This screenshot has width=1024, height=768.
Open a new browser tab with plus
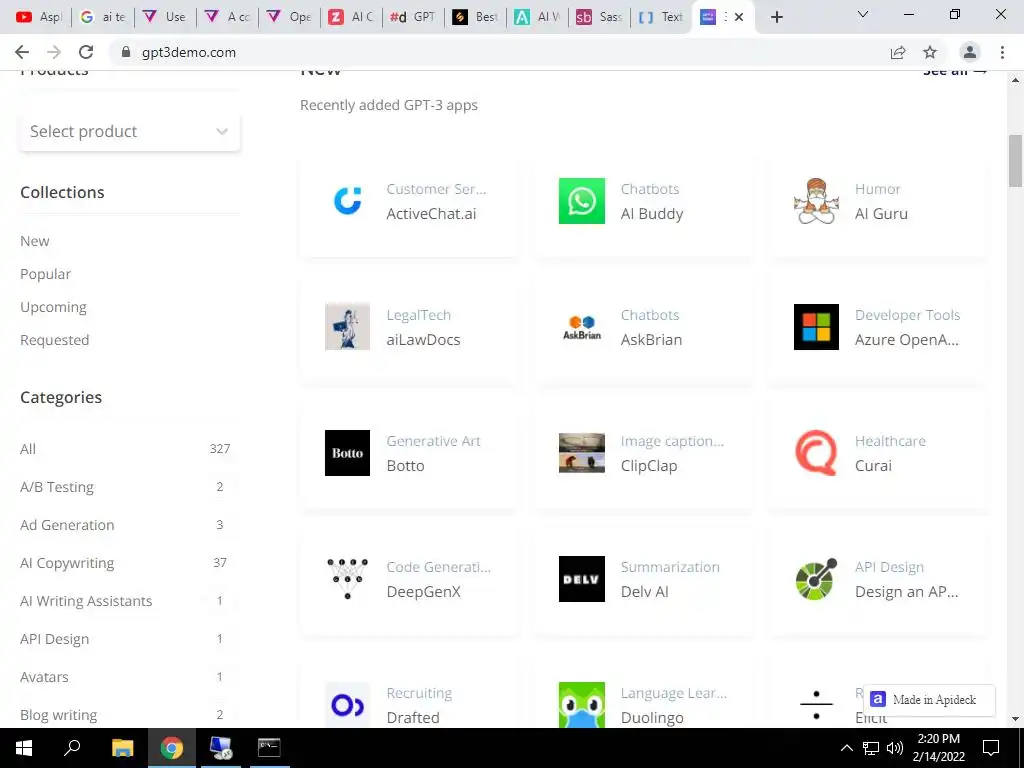tap(776, 17)
